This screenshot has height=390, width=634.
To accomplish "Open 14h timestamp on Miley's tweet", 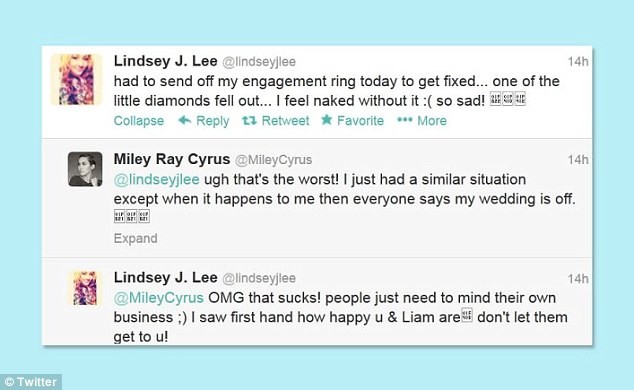I will pyautogui.click(x=578, y=160).
